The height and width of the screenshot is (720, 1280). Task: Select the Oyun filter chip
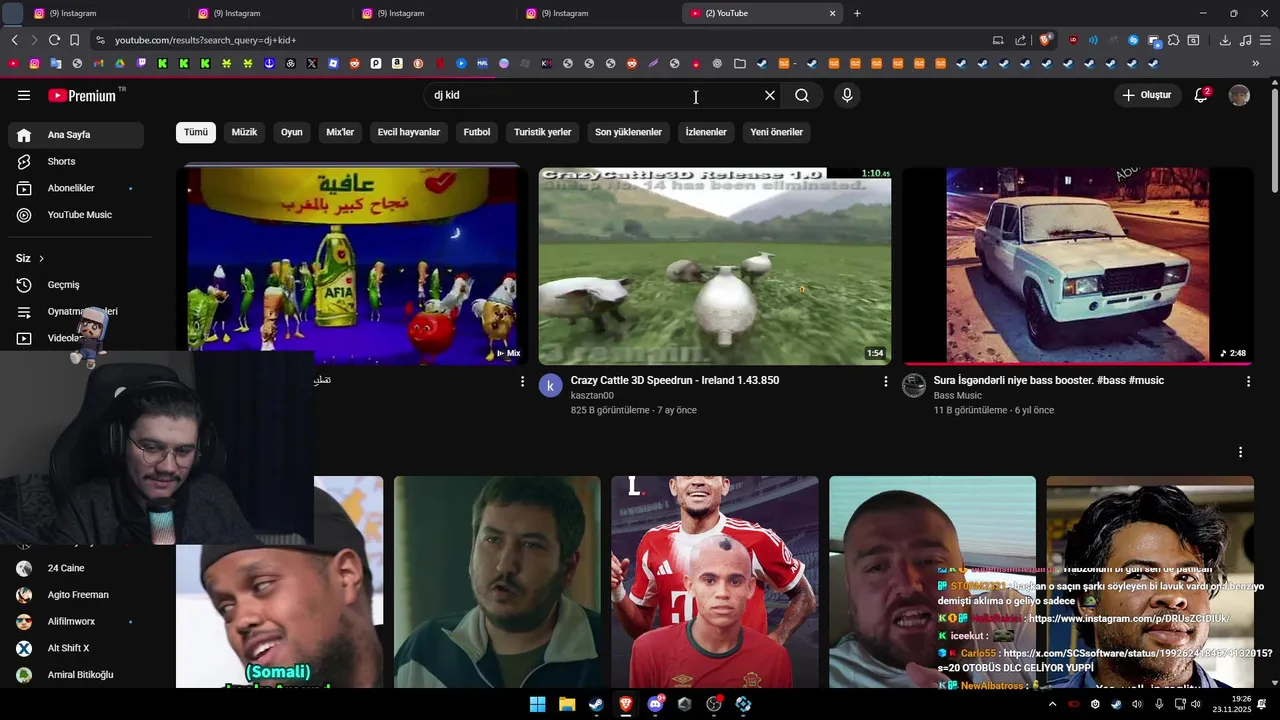(x=291, y=132)
